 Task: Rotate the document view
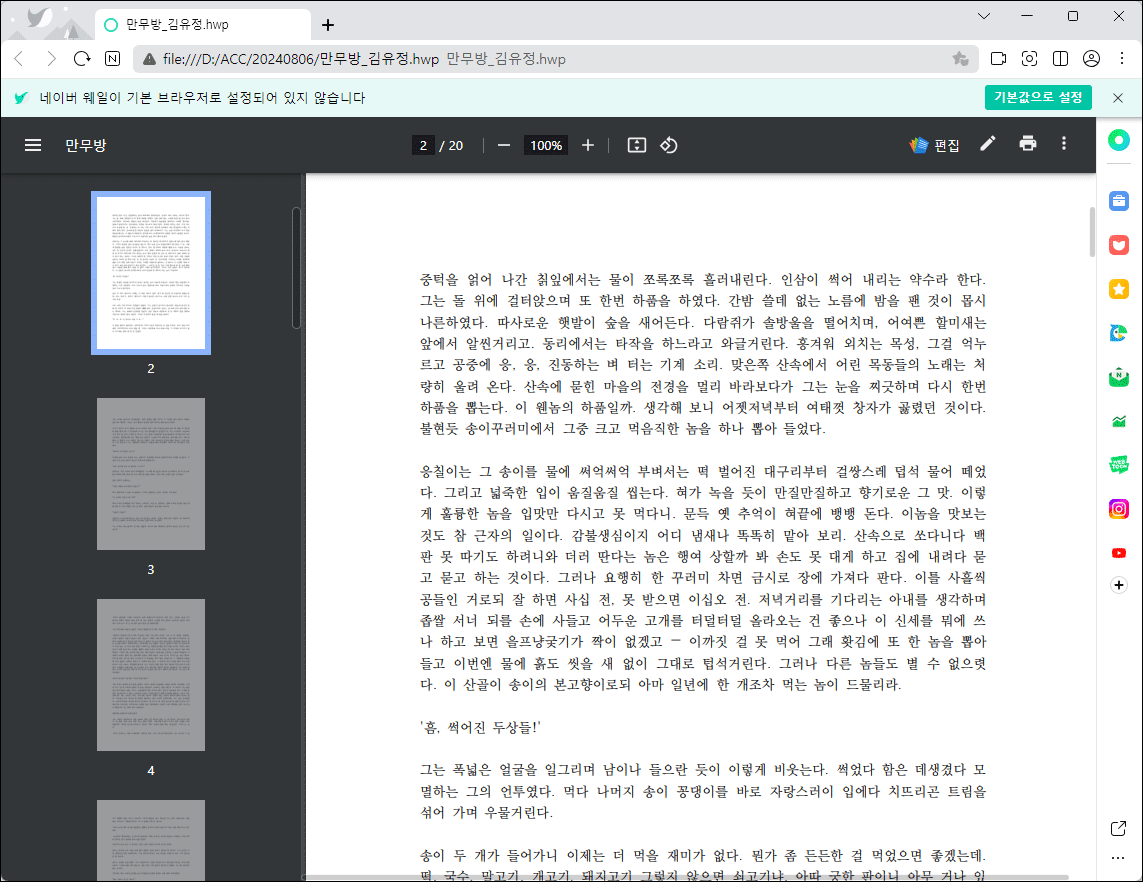click(x=668, y=145)
